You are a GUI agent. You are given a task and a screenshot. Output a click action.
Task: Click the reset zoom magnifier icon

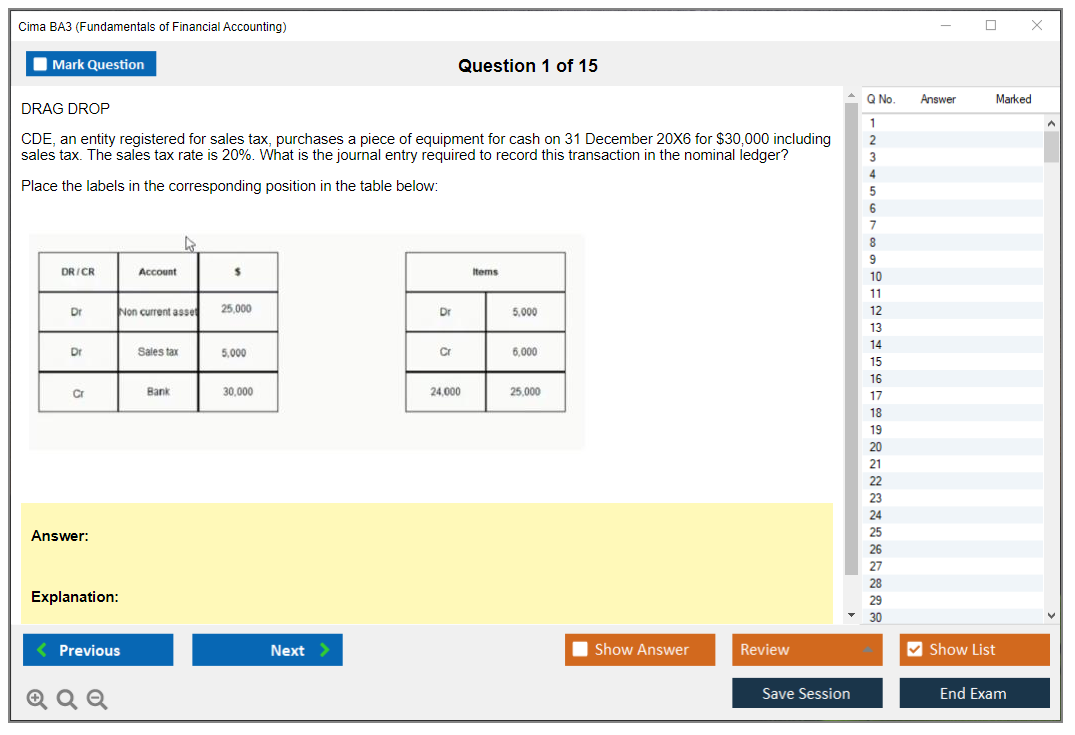[x=66, y=700]
